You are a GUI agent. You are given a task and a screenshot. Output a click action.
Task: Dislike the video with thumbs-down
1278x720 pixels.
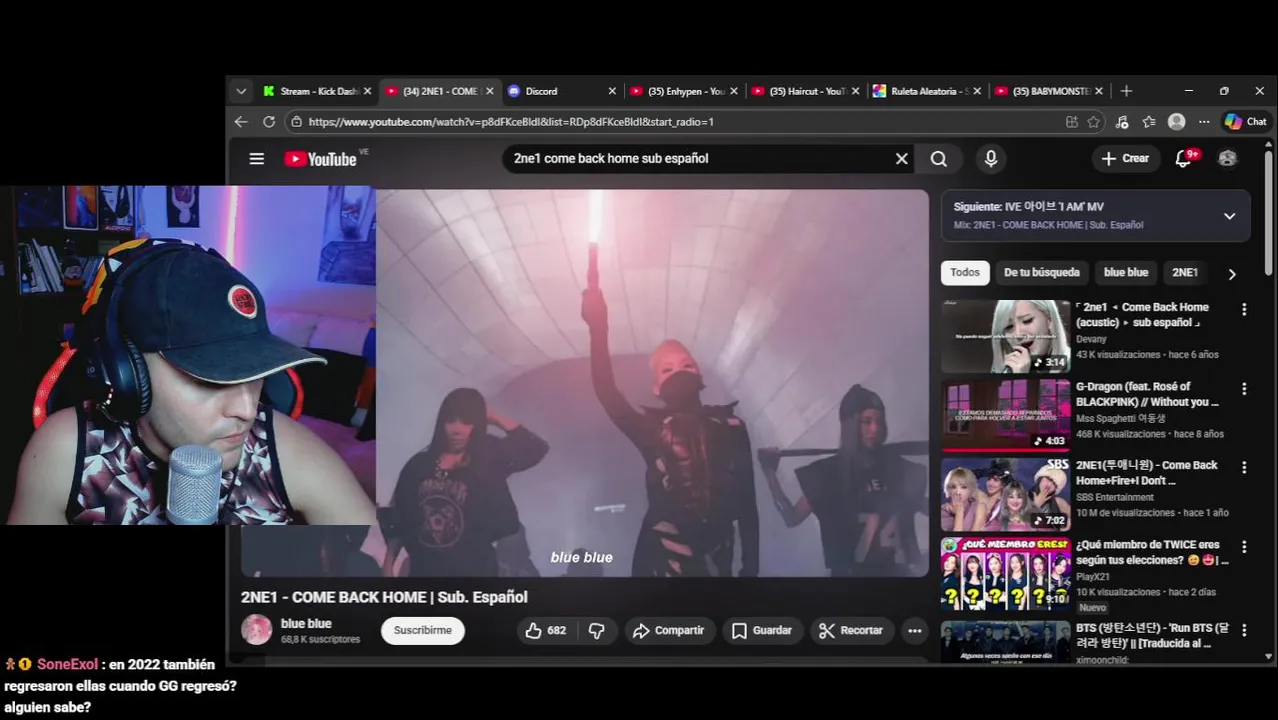point(597,630)
